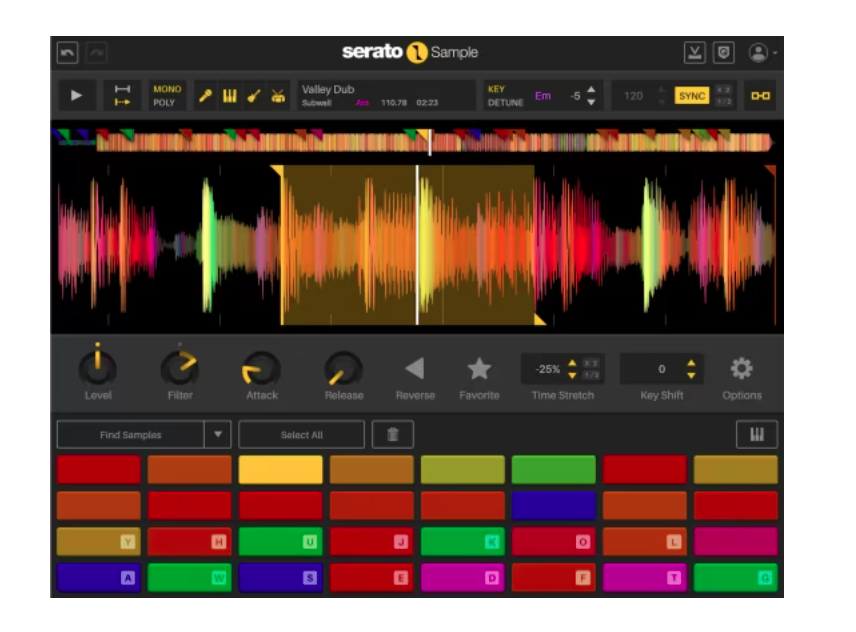
Task: Click Time Stretch x2 button
Action: tap(591, 363)
